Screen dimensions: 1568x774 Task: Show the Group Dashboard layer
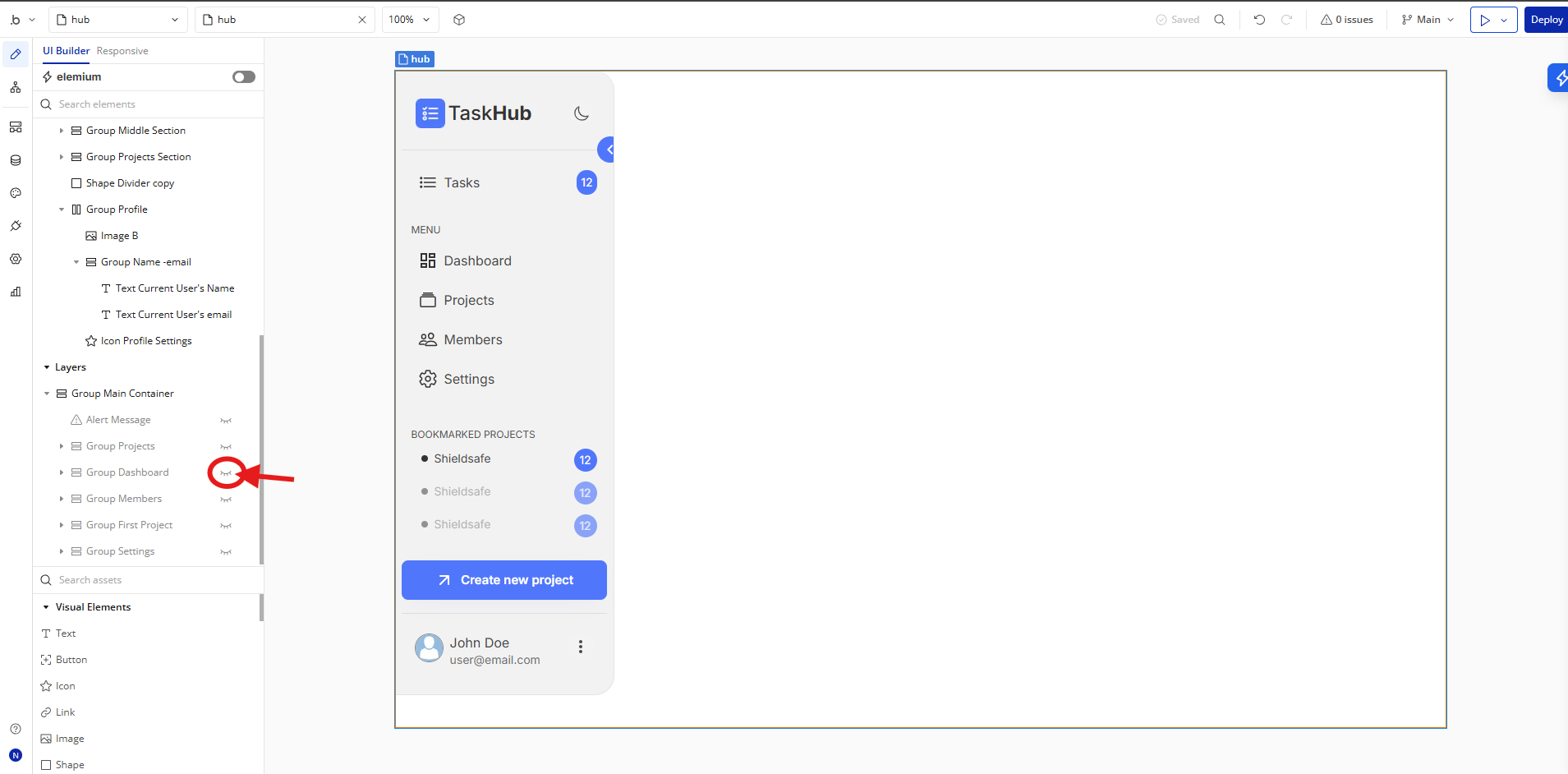pyautogui.click(x=226, y=473)
